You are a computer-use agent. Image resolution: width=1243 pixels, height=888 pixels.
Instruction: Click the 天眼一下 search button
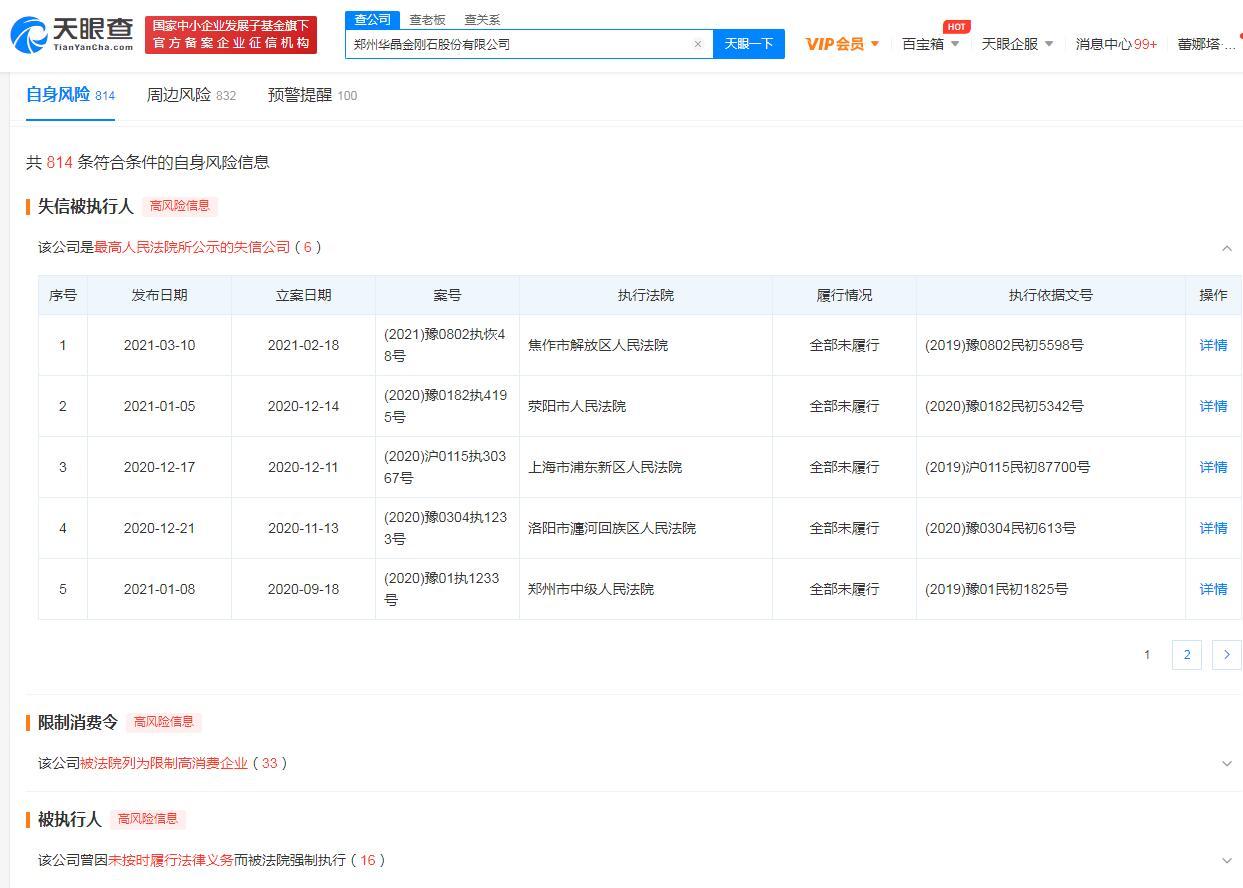[749, 44]
